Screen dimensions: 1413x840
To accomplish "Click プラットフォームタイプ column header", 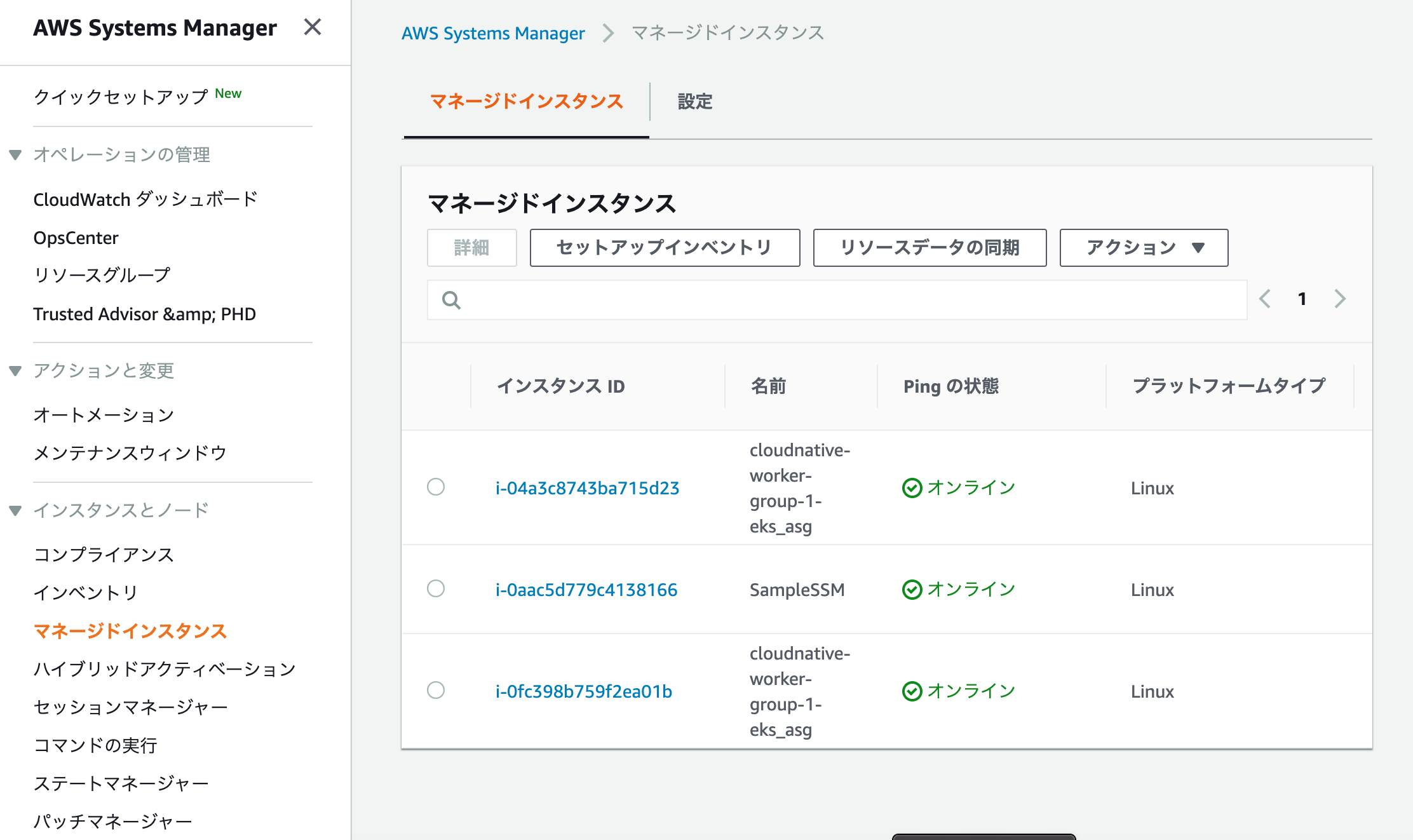I will pos(1229,386).
